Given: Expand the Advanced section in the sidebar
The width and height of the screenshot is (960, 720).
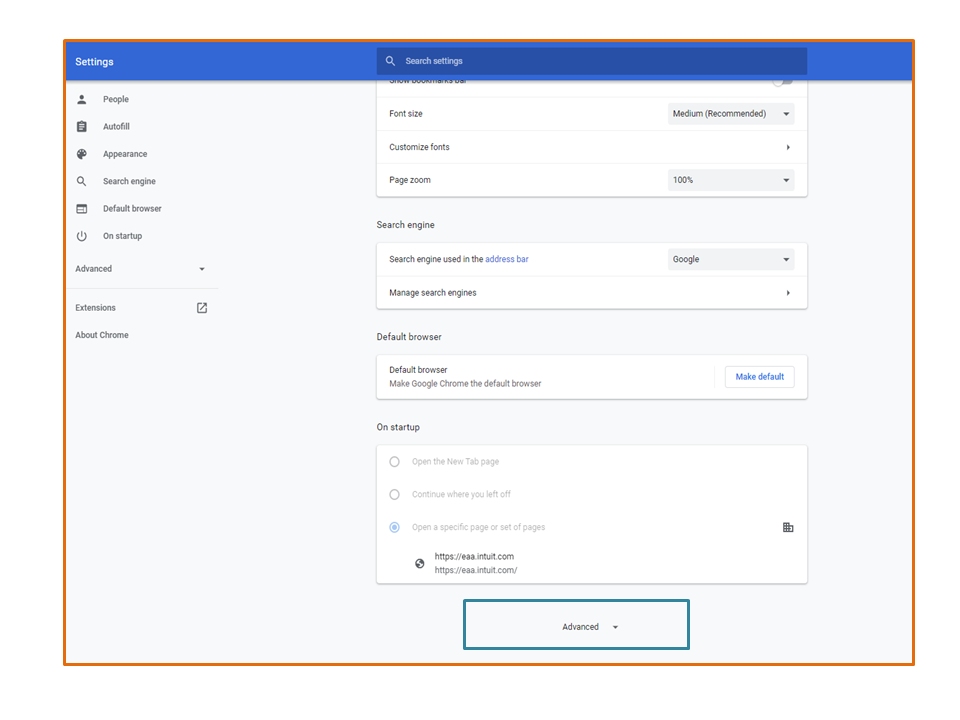Looking at the screenshot, I should (140, 269).
